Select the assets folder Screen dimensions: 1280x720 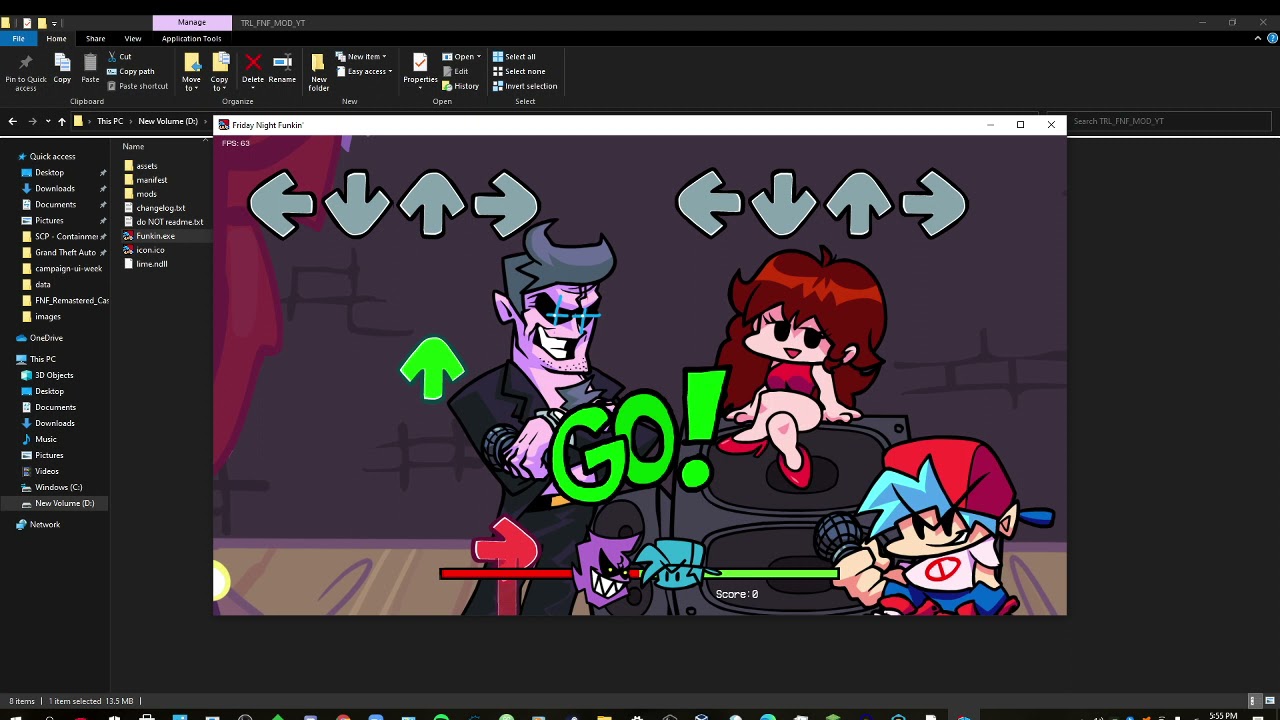[x=147, y=166]
